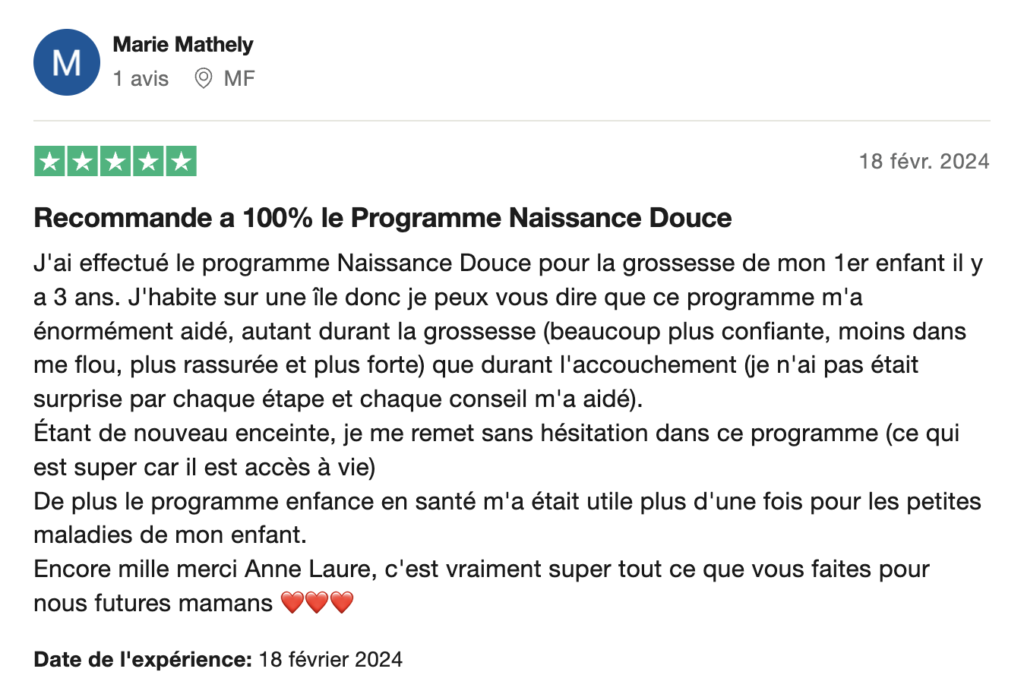
Task: Click the Date de l'expérience label
Action: 143,659
